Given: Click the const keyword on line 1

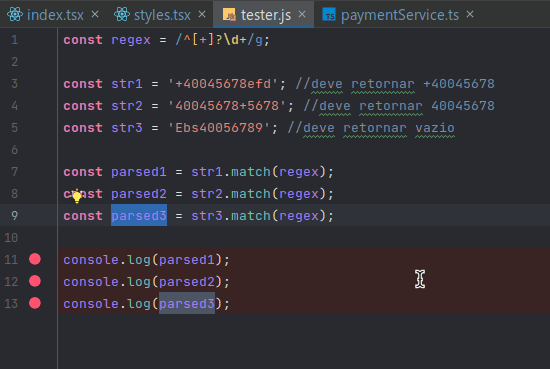Looking at the screenshot, I should pos(83,40).
